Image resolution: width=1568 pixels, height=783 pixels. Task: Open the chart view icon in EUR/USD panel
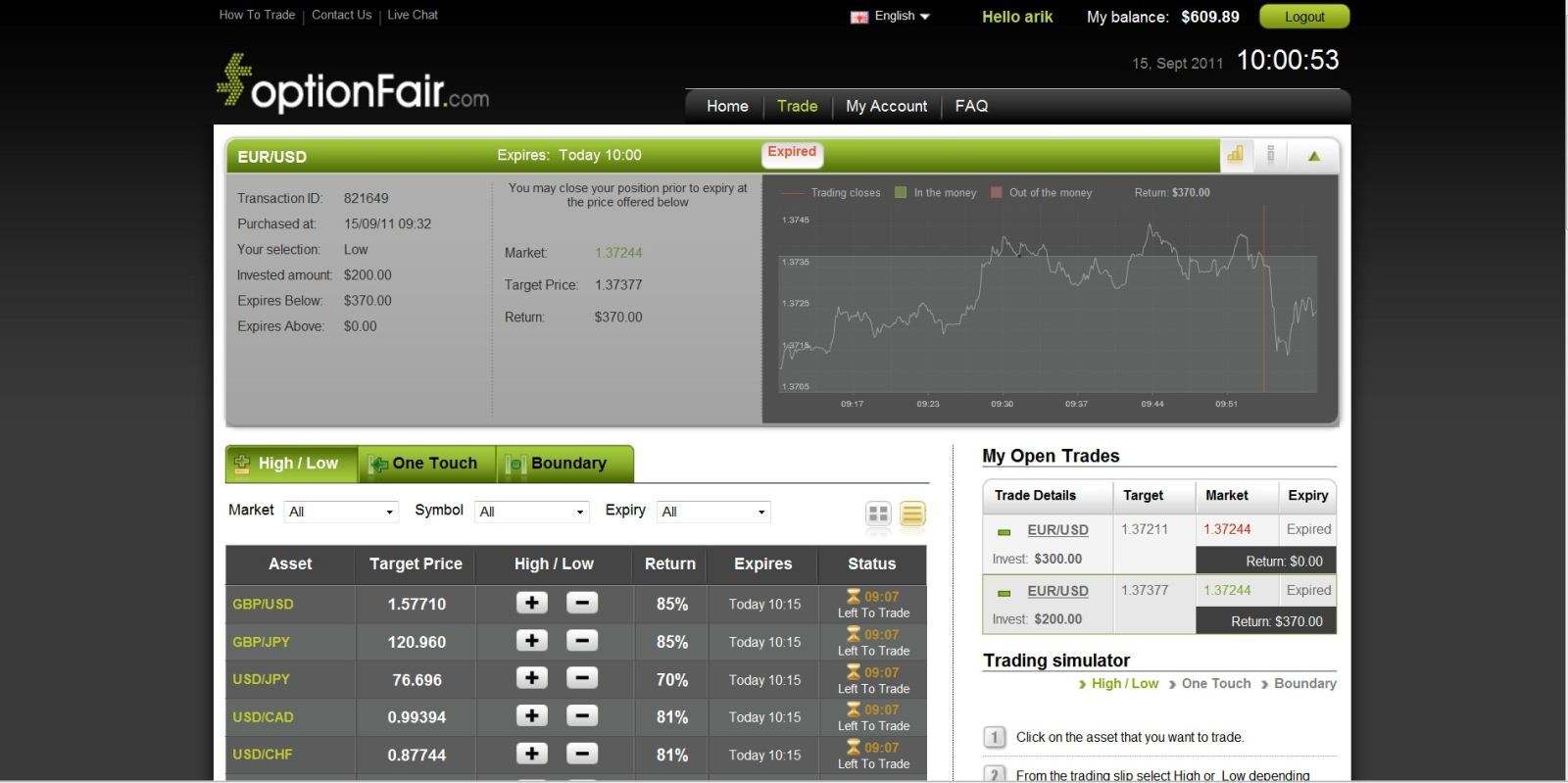1235,155
